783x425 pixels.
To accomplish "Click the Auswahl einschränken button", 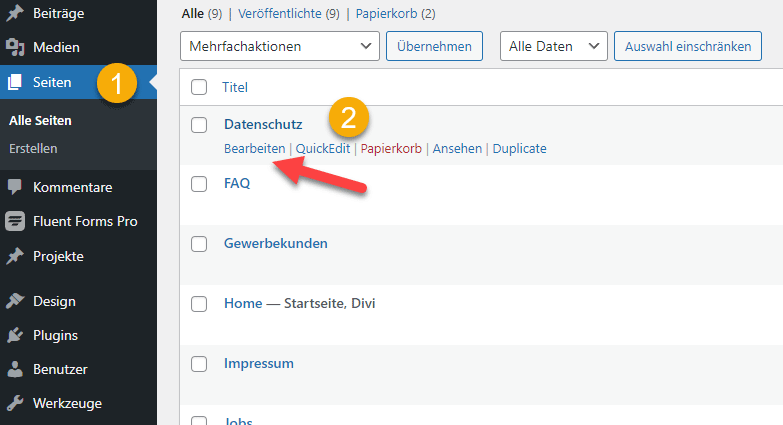I will 688,46.
